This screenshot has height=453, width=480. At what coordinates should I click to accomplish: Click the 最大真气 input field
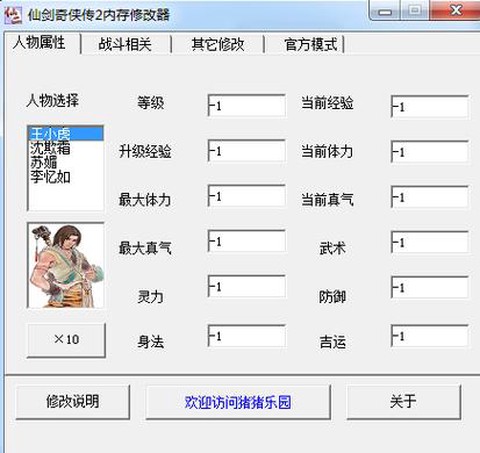[246, 241]
